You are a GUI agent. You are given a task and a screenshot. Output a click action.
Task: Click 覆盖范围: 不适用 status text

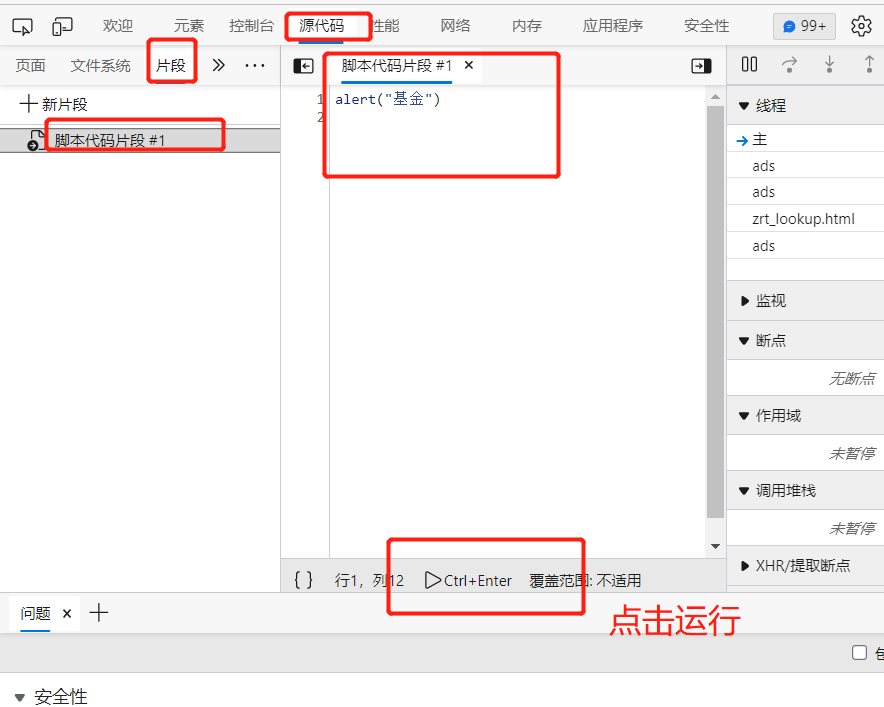point(585,580)
